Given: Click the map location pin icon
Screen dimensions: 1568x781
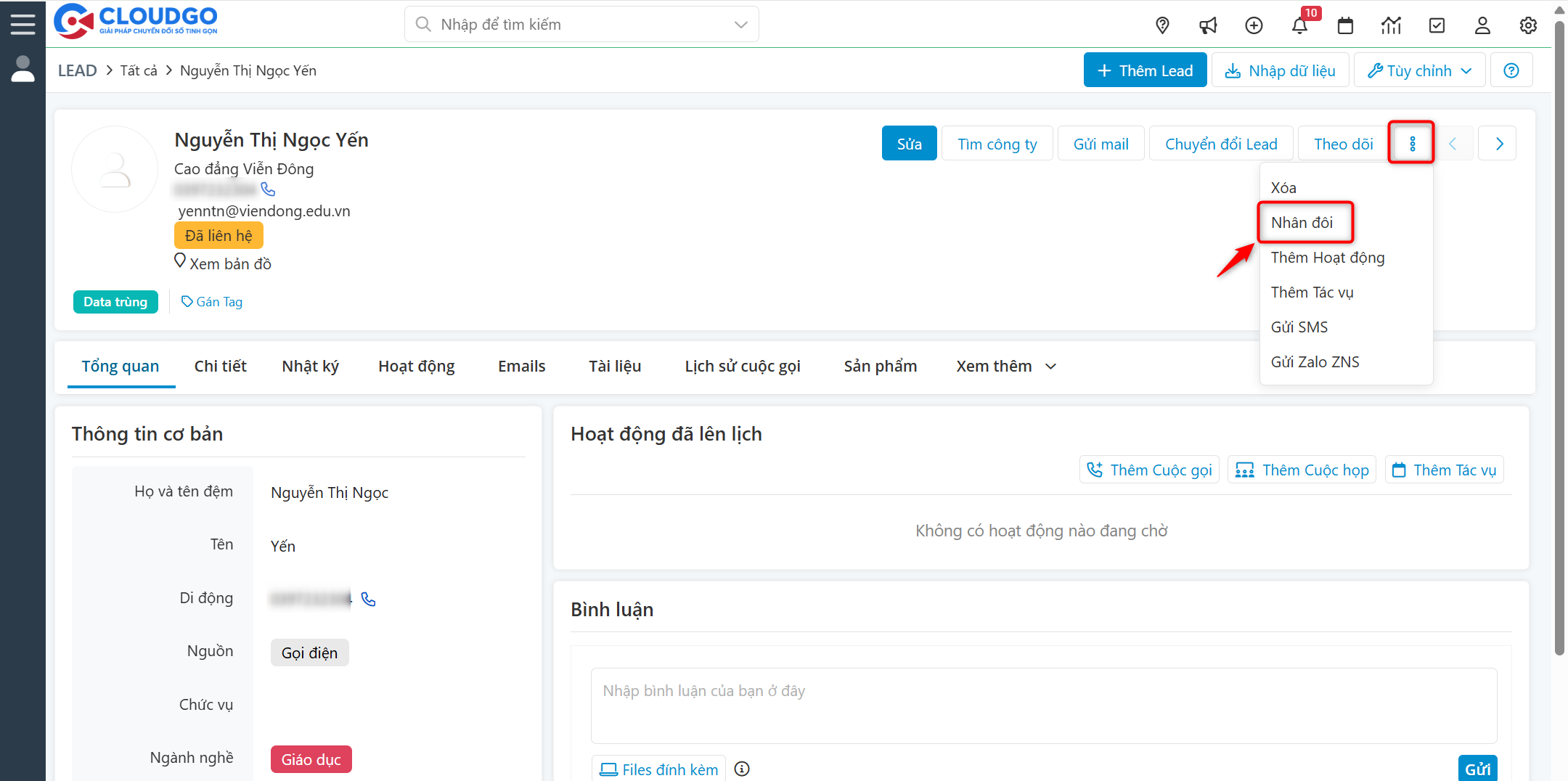Looking at the screenshot, I should [1162, 25].
